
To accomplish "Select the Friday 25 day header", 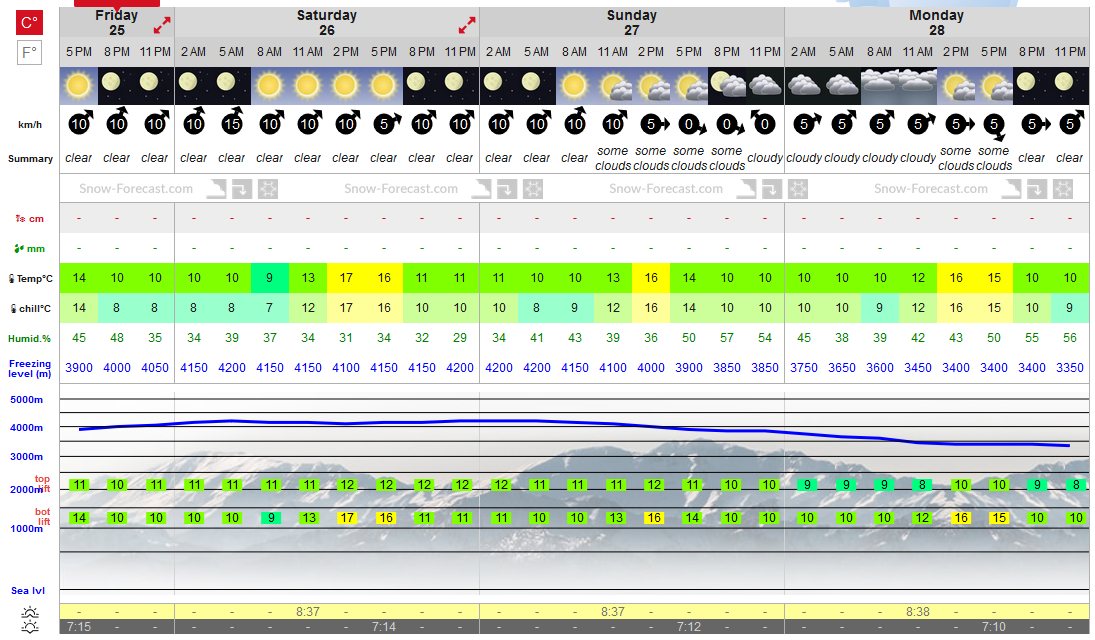I will click(x=117, y=22).
